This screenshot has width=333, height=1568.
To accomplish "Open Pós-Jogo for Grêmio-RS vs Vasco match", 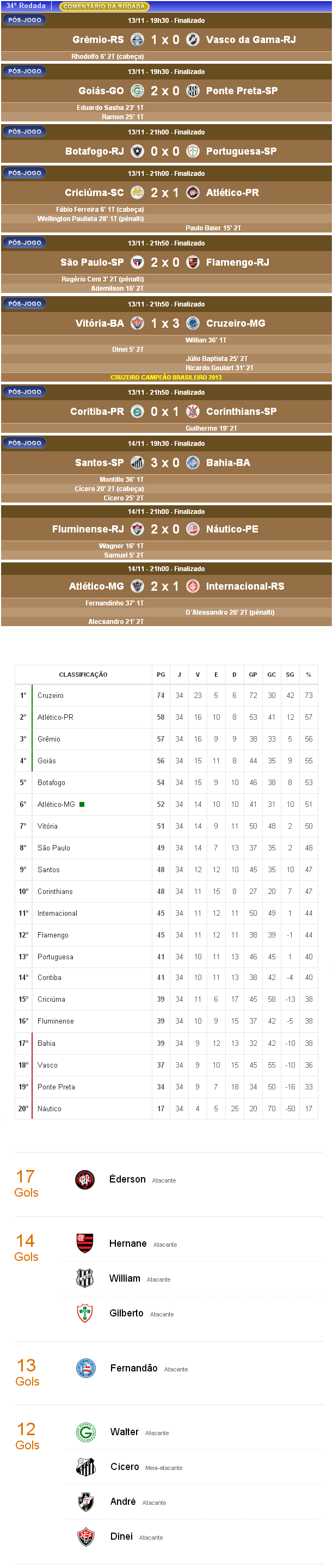I will coord(24,20).
